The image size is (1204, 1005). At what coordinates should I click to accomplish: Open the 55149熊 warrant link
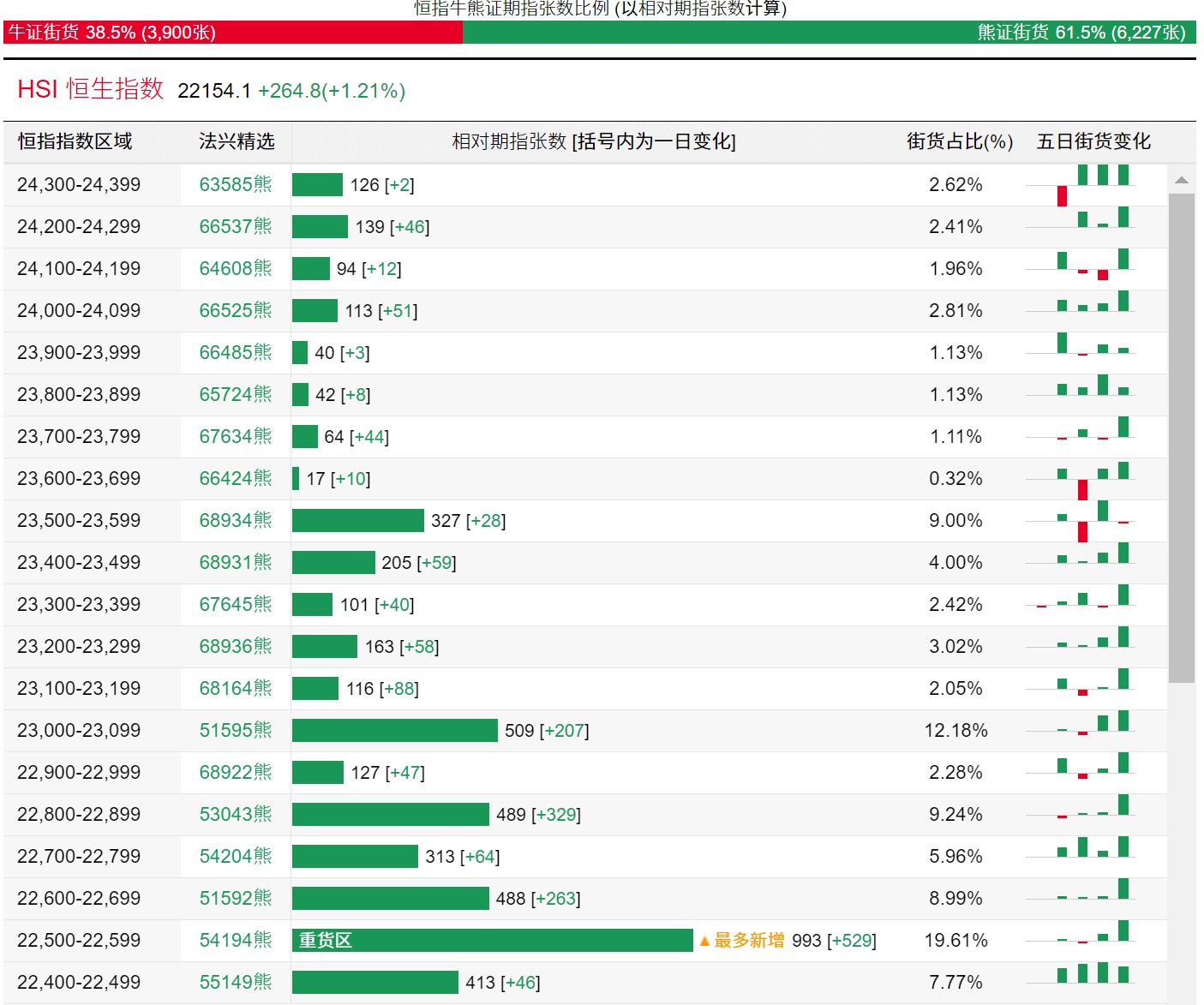(235, 983)
